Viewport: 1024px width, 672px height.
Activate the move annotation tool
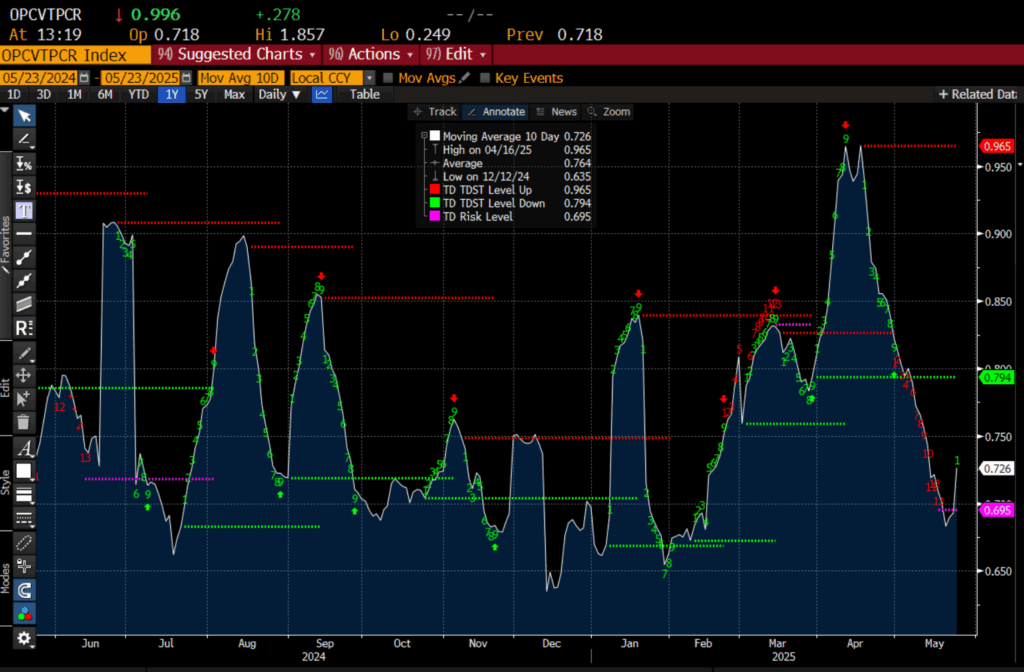(x=24, y=376)
